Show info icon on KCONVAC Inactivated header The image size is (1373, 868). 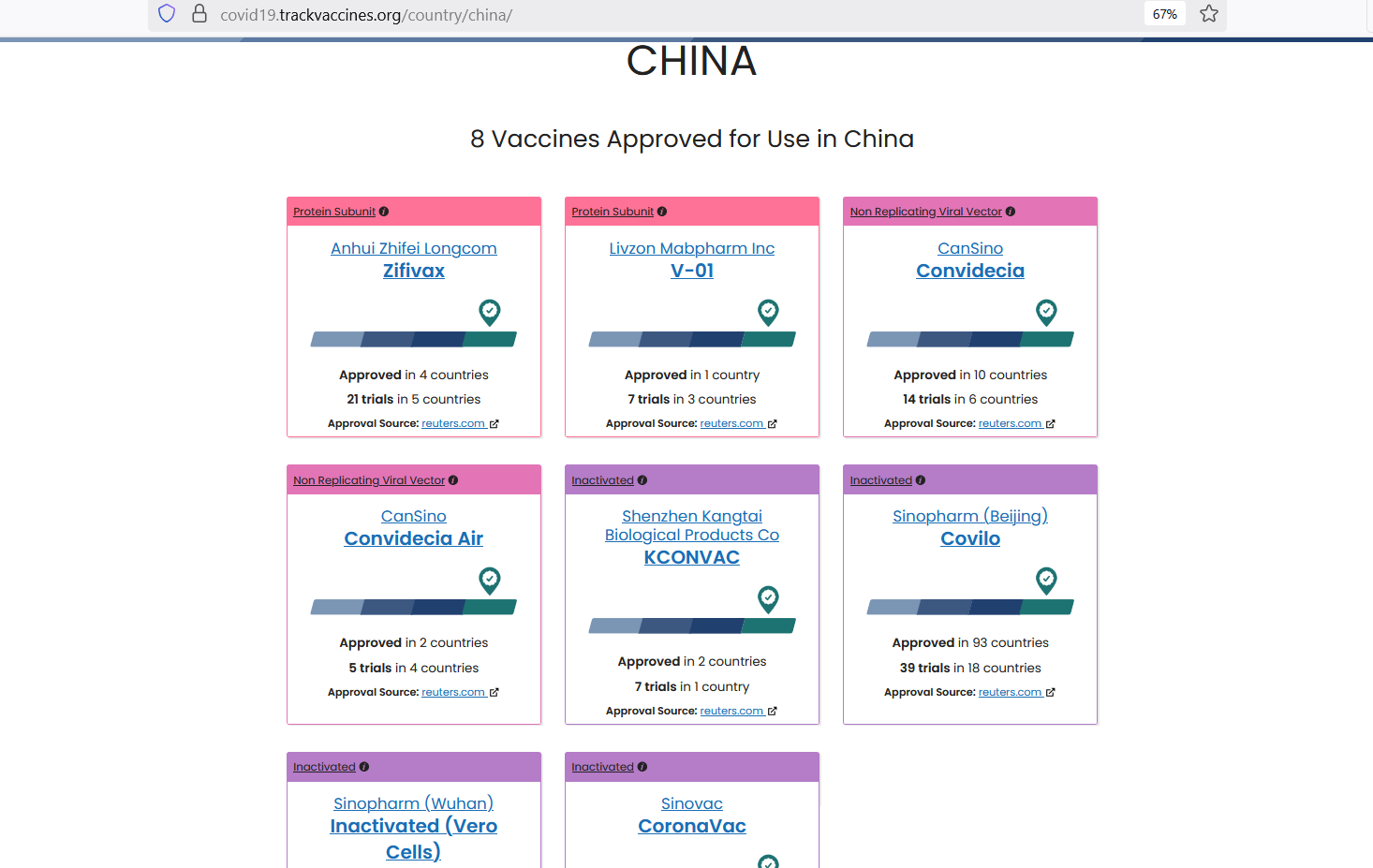(642, 480)
